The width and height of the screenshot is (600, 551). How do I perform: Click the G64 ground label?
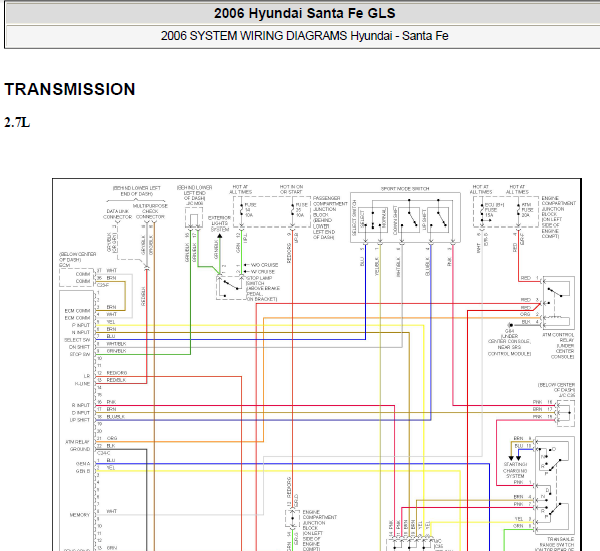click(x=509, y=331)
